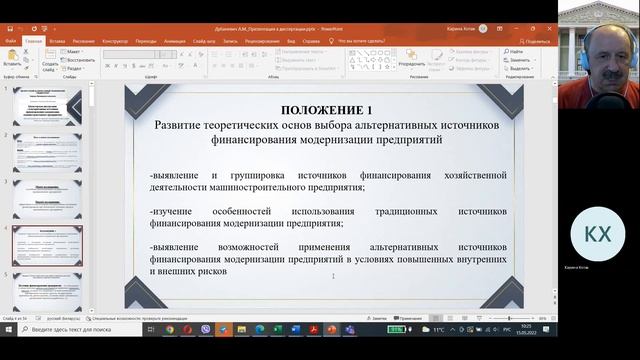
Task: Open the Section (Раздел) dropdown
Action: click(x=72, y=68)
